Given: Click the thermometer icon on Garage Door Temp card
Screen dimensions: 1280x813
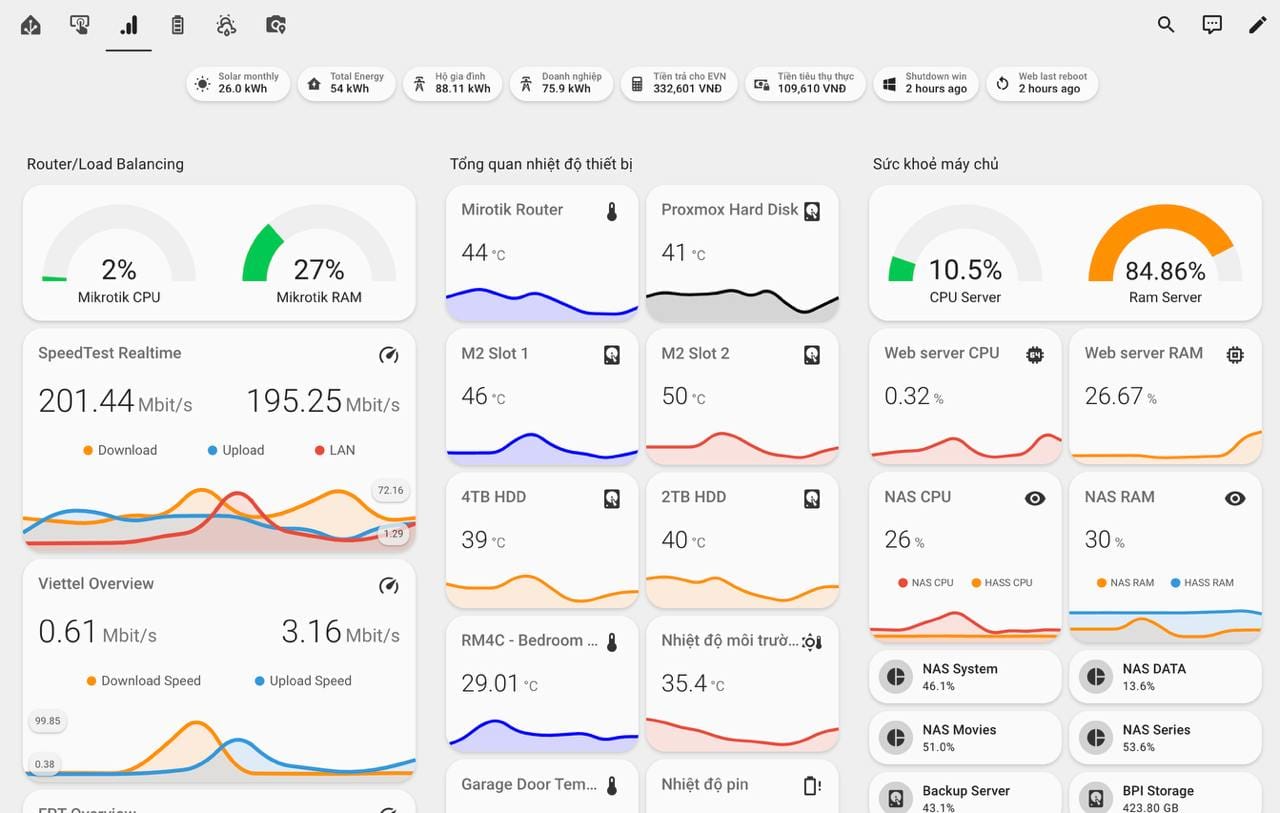Looking at the screenshot, I should (x=612, y=786).
